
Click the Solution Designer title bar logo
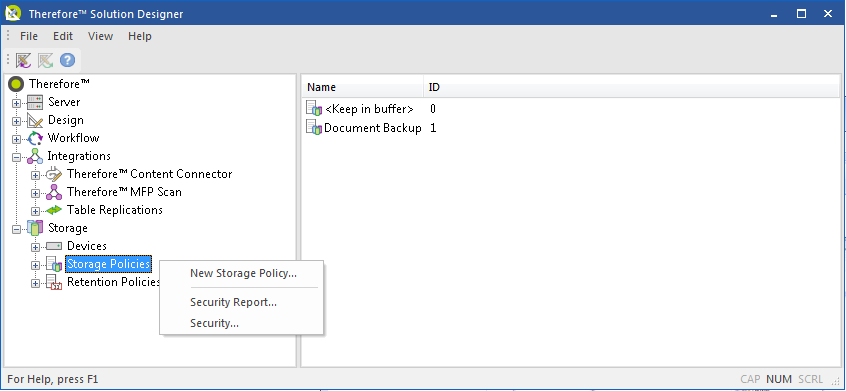[x=12, y=13]
